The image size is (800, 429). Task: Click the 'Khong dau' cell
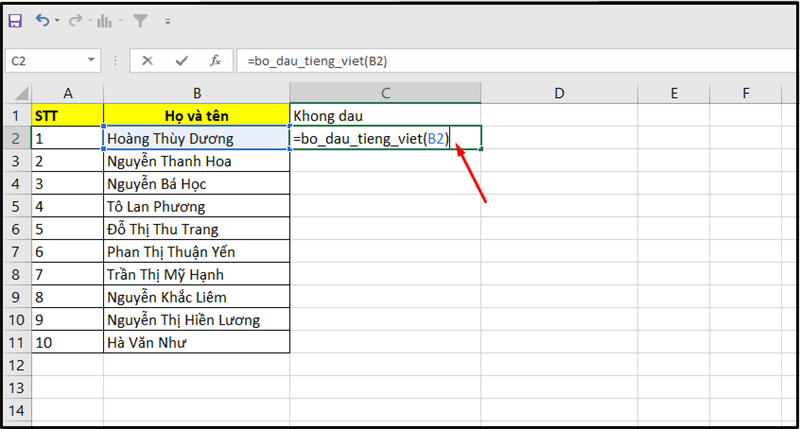click(385, 116)
